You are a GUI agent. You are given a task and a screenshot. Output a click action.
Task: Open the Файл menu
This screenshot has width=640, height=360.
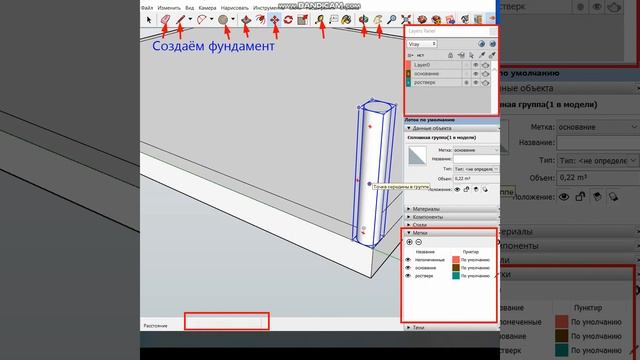point(147,8)
